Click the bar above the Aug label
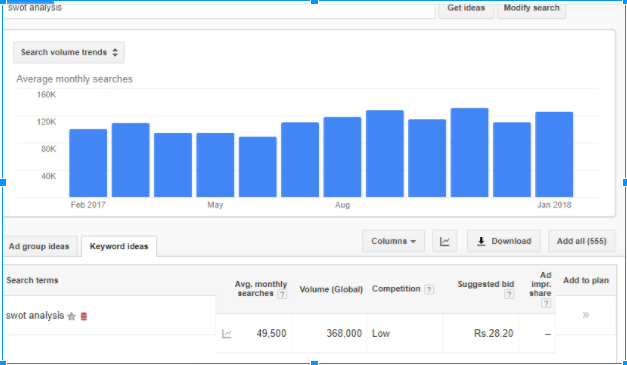 pyautogui.click(x=342, y=157)
